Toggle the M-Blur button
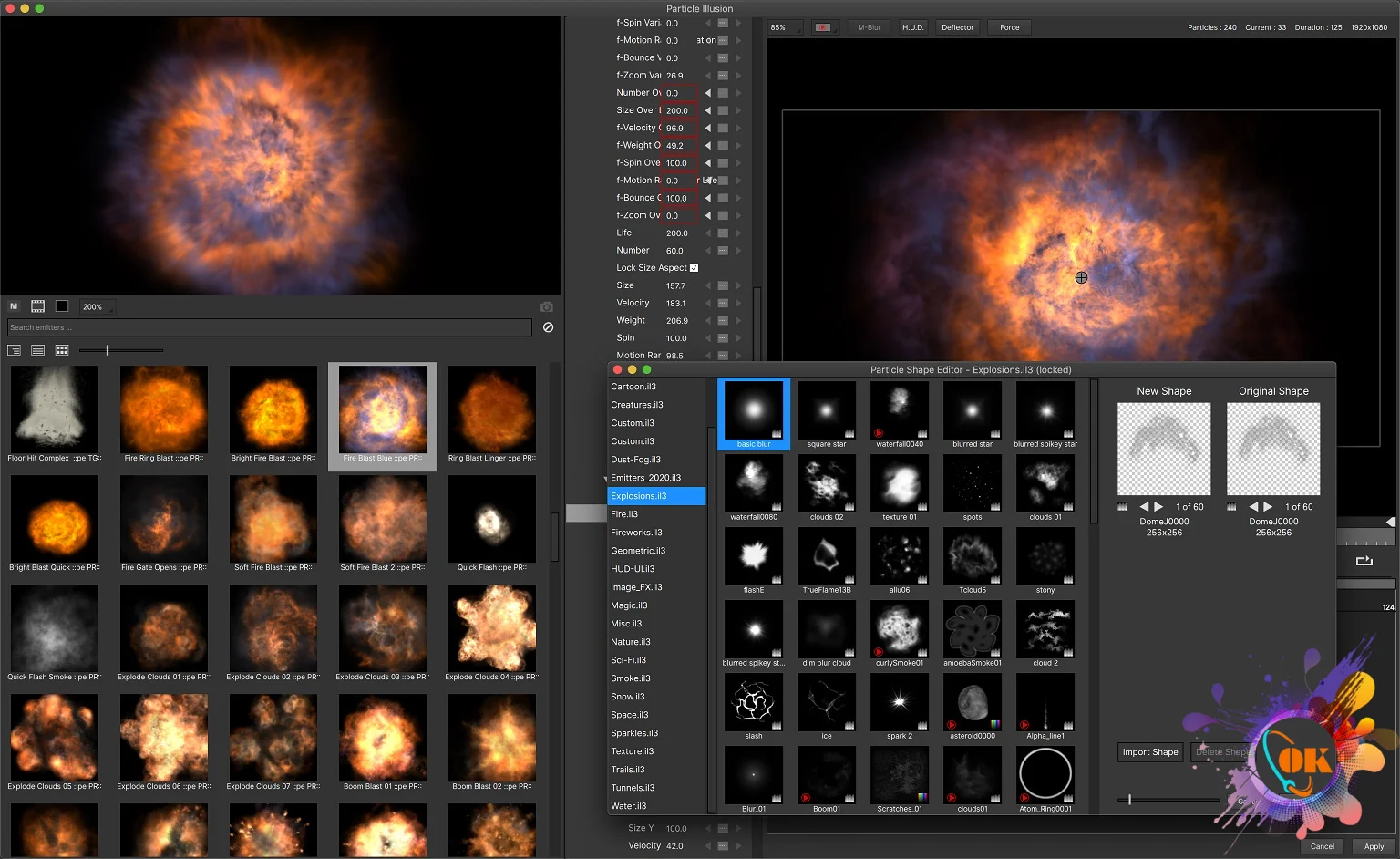Image resolution: width=1400 pixels, height=859 pixels. point(870,27)
